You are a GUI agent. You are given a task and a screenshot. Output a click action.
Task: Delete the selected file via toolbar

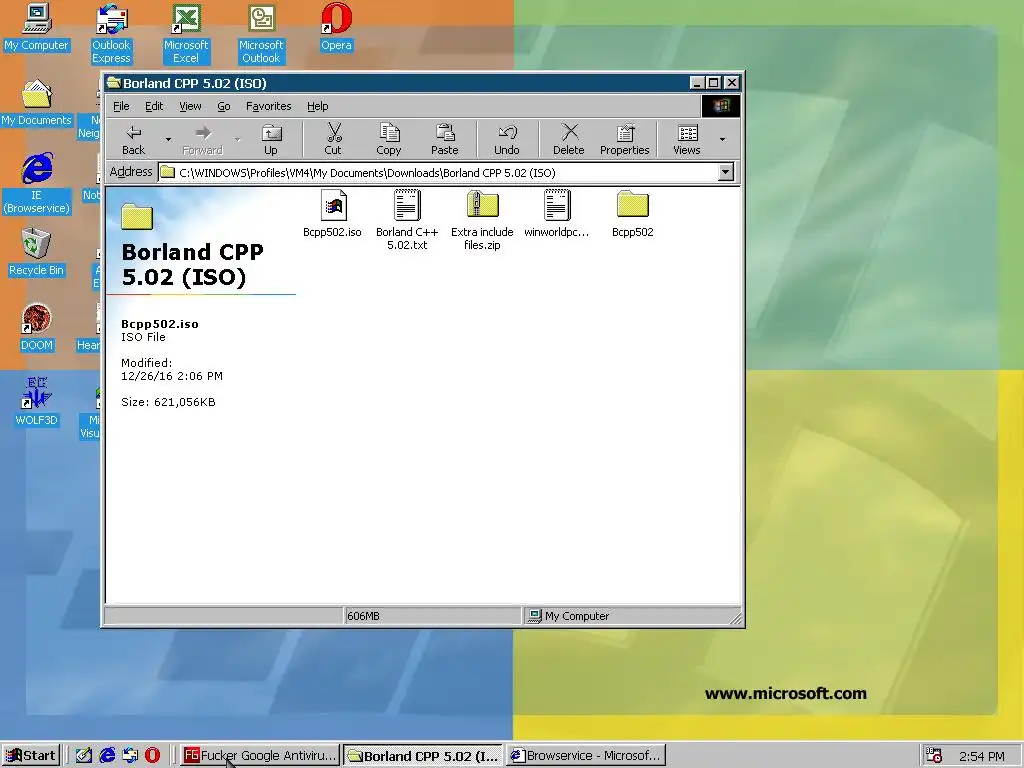point(569,140)
